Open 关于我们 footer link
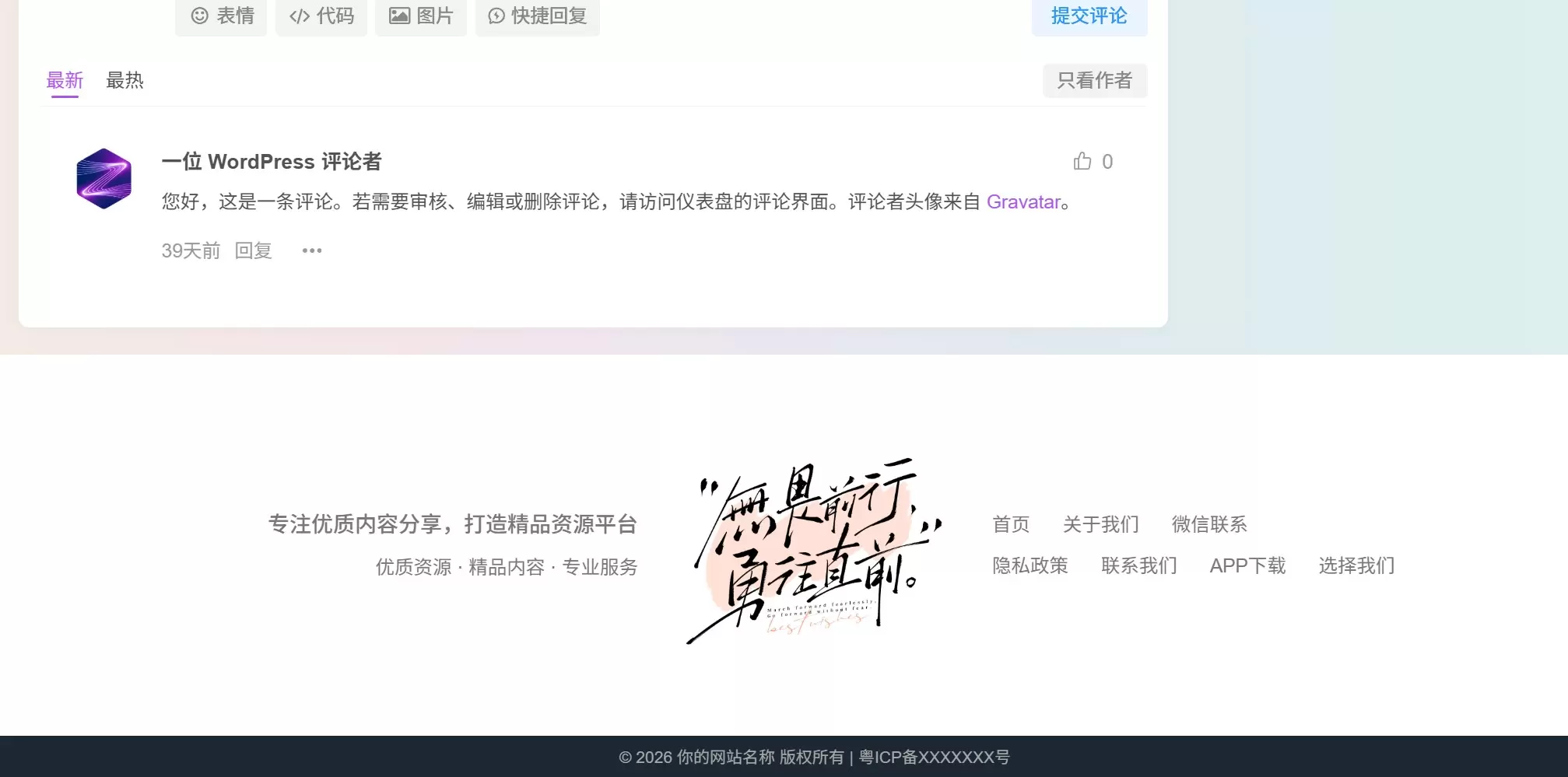 [x=1101, y=524]
